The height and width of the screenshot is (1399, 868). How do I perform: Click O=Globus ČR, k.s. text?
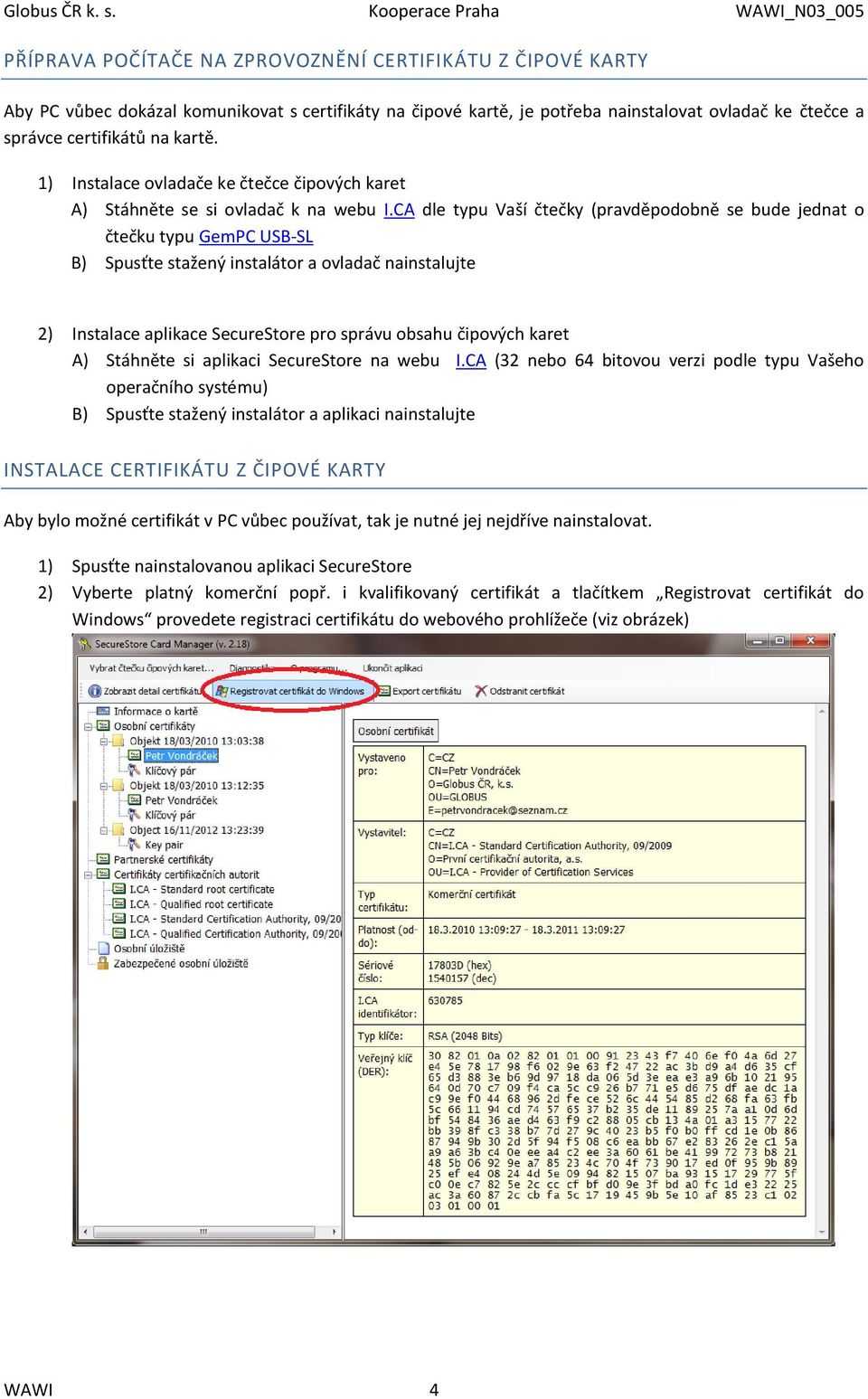click(470, 784)
